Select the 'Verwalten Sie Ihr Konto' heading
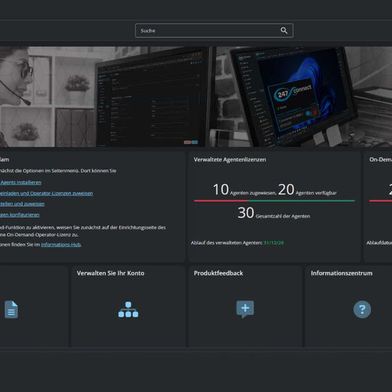The width and height of the screenshot is (392, 392). (x=110, y=273)
